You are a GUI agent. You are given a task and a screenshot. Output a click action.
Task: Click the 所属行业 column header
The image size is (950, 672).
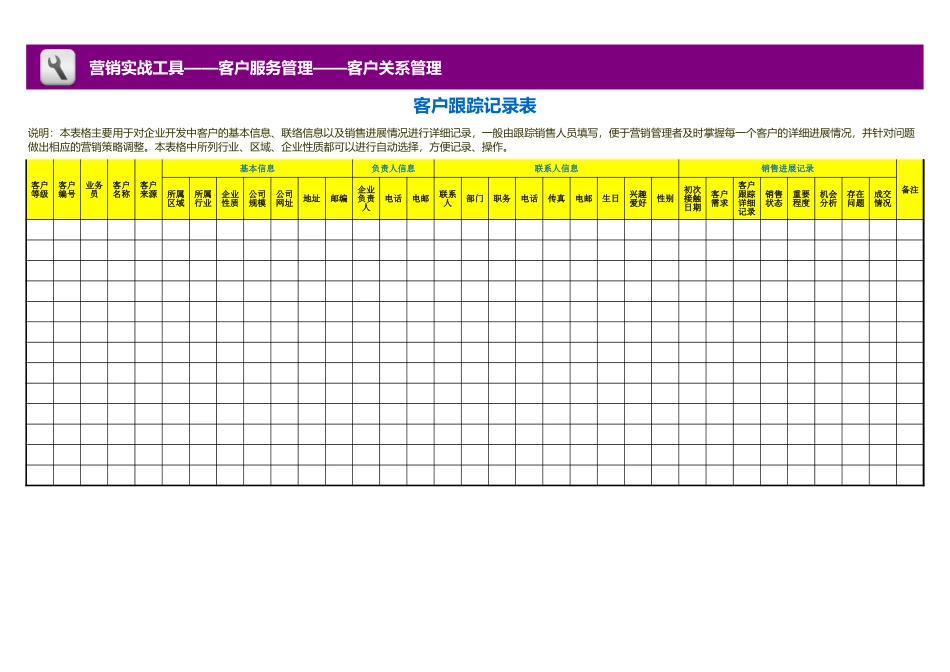(203, 198)
